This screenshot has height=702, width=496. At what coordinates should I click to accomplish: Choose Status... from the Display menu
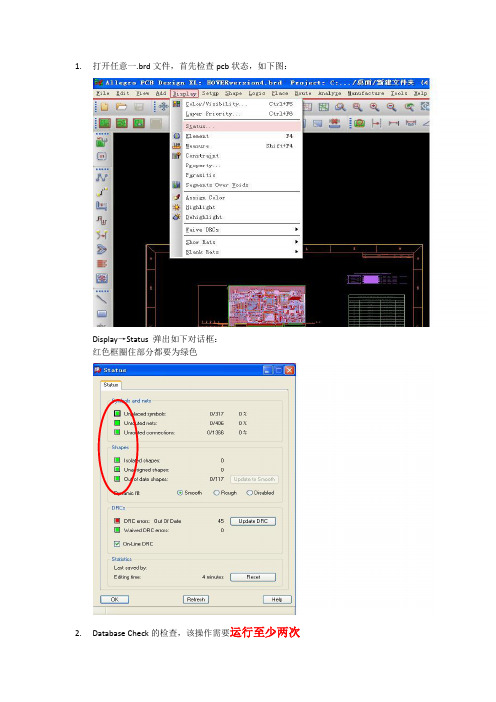tap(242, 126)
